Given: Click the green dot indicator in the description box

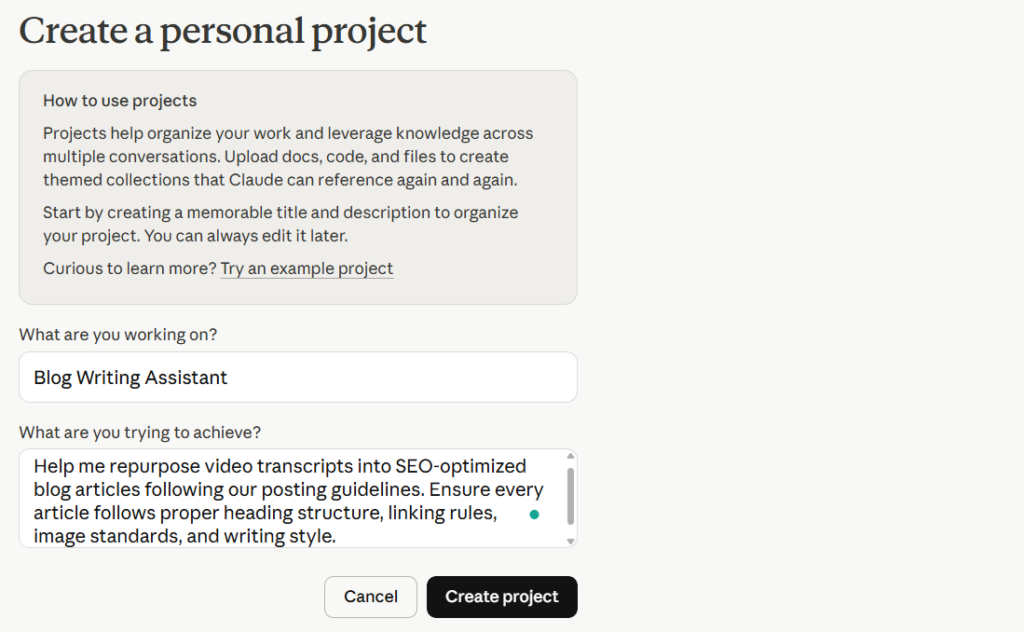Looking at the screenshot, I should [x=534, y=514].
